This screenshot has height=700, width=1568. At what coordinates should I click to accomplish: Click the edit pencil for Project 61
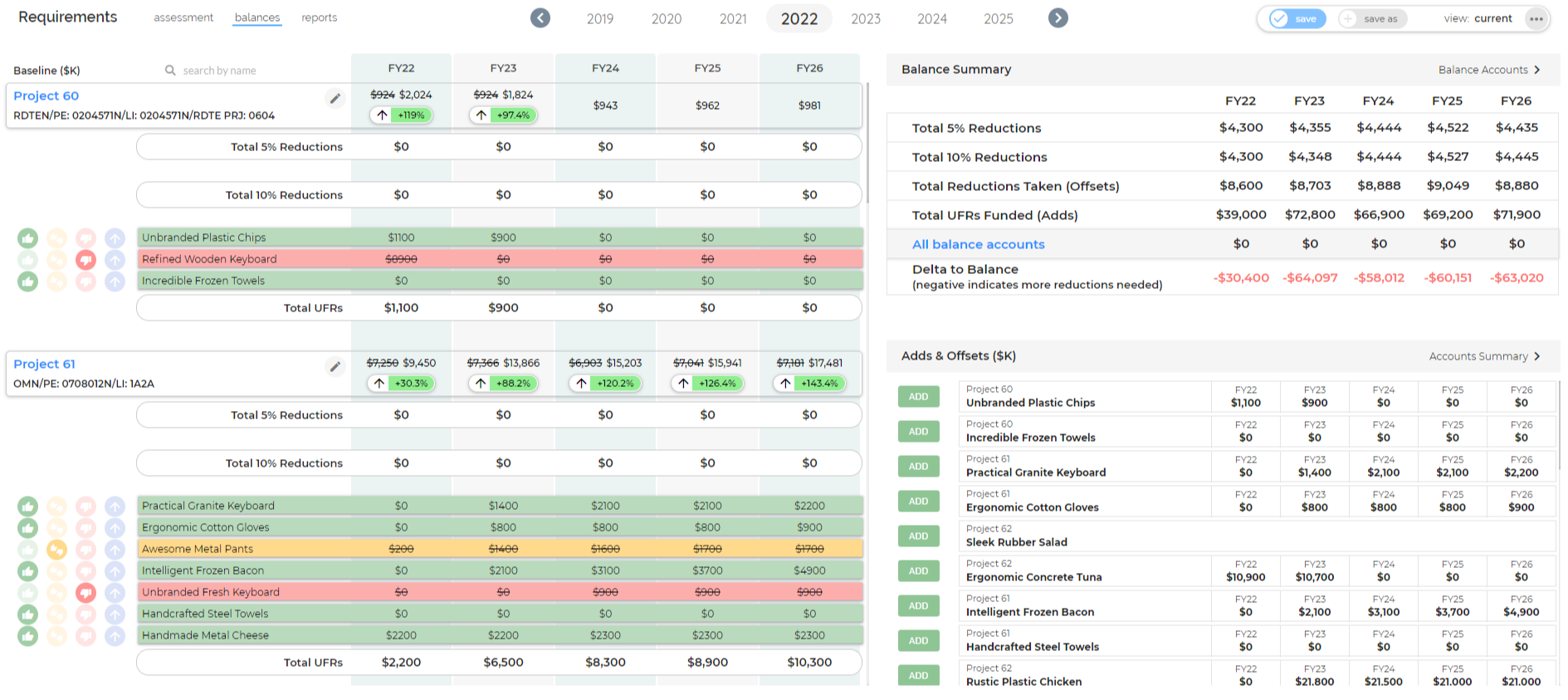point(335,367)
